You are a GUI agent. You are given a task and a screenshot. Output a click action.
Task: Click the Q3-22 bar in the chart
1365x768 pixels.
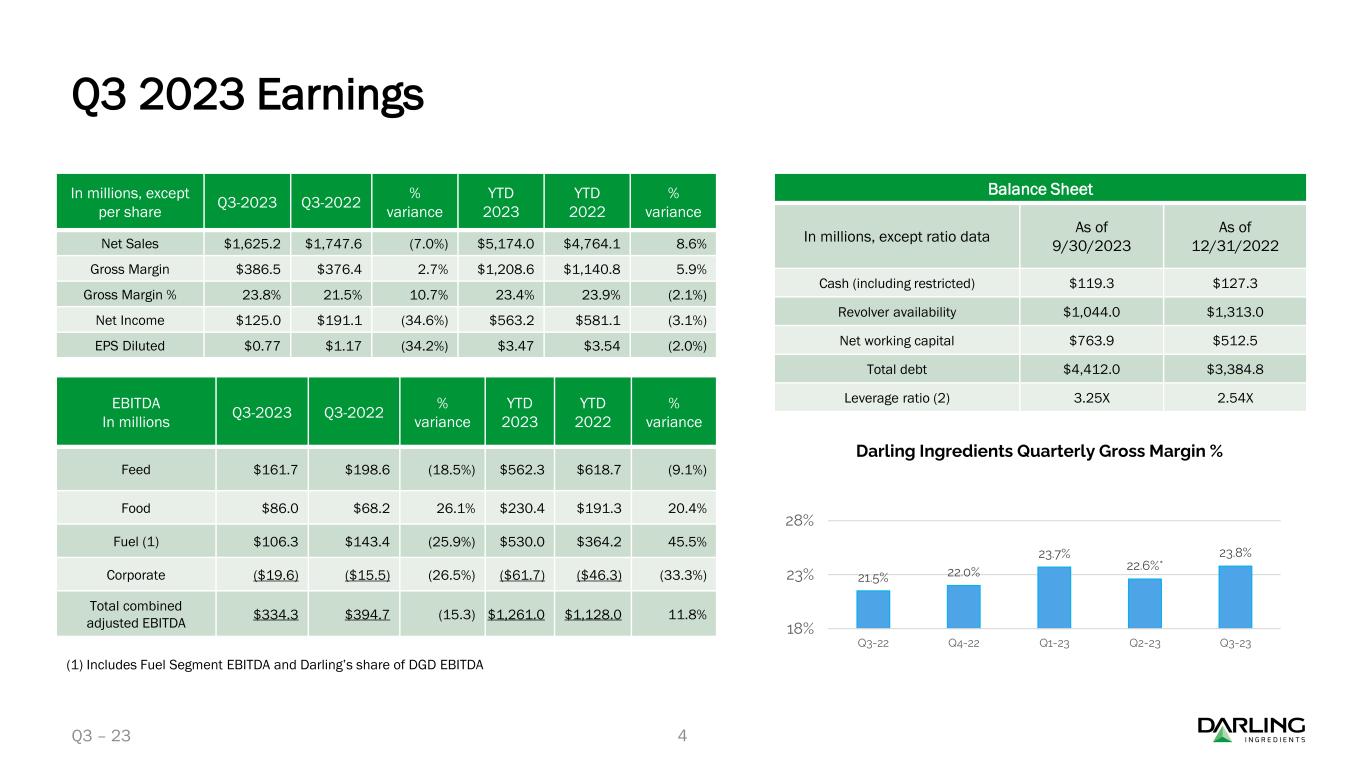tap(873, 609)
